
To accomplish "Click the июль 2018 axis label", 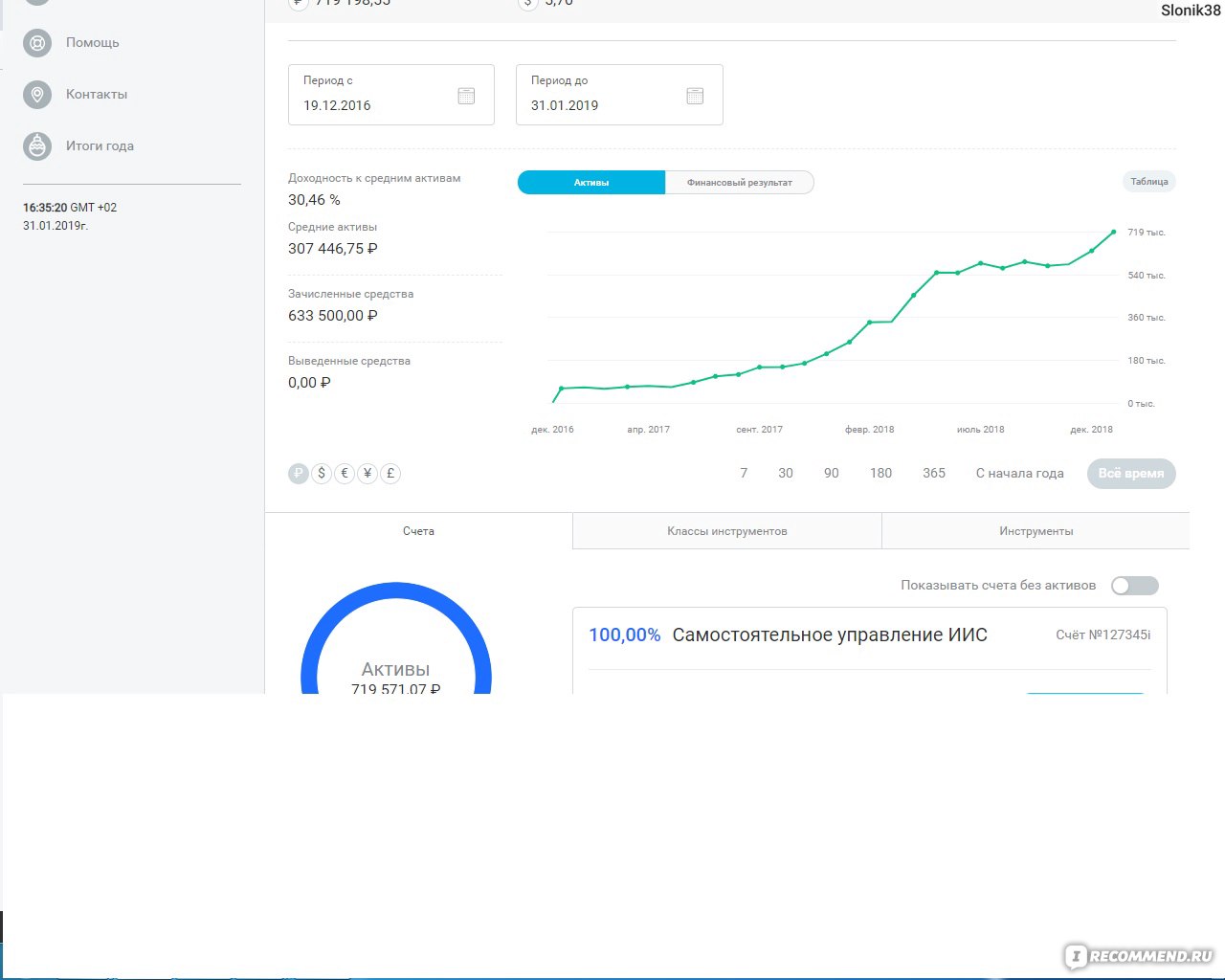I will pos(980,430).
